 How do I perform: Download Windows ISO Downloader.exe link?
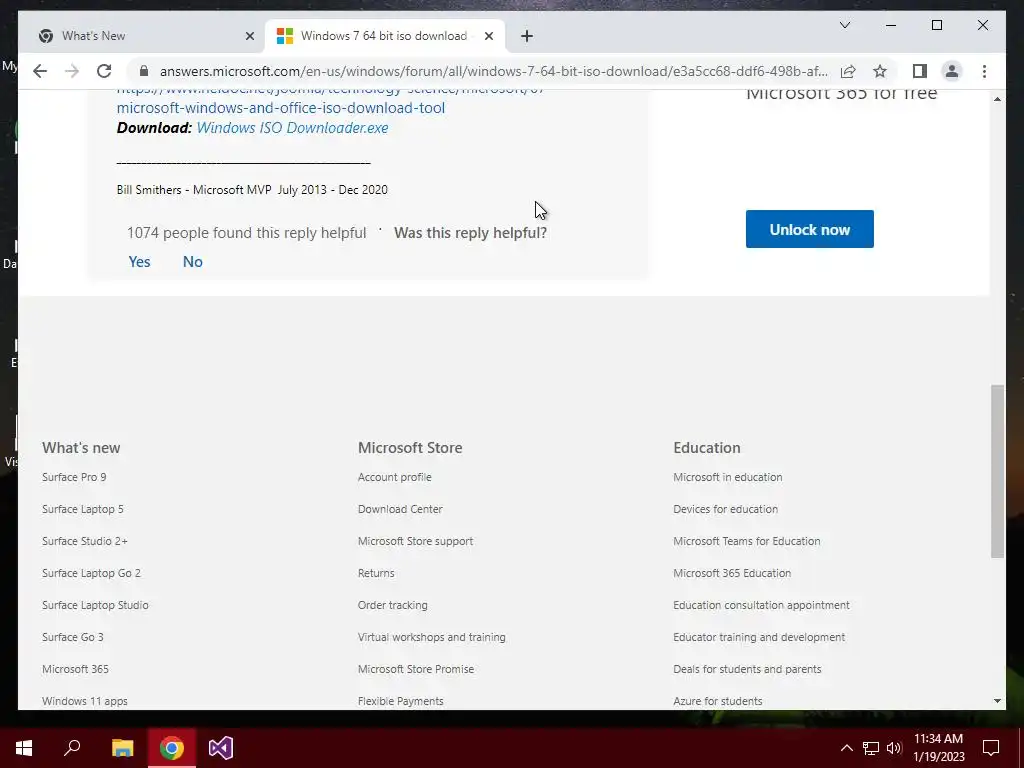click(293, 127)
